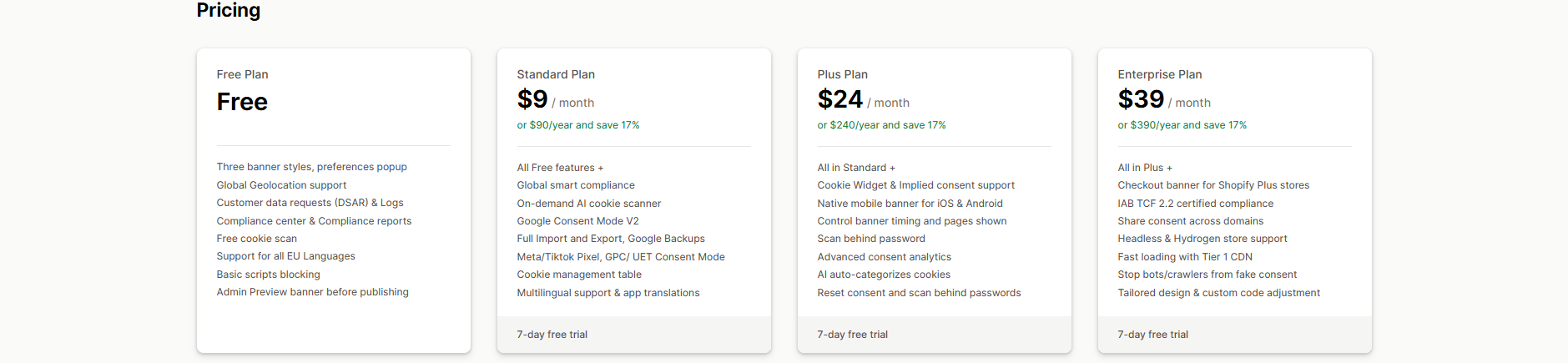
Task: Click the $39 / month price
Action: click(1163, 100)
